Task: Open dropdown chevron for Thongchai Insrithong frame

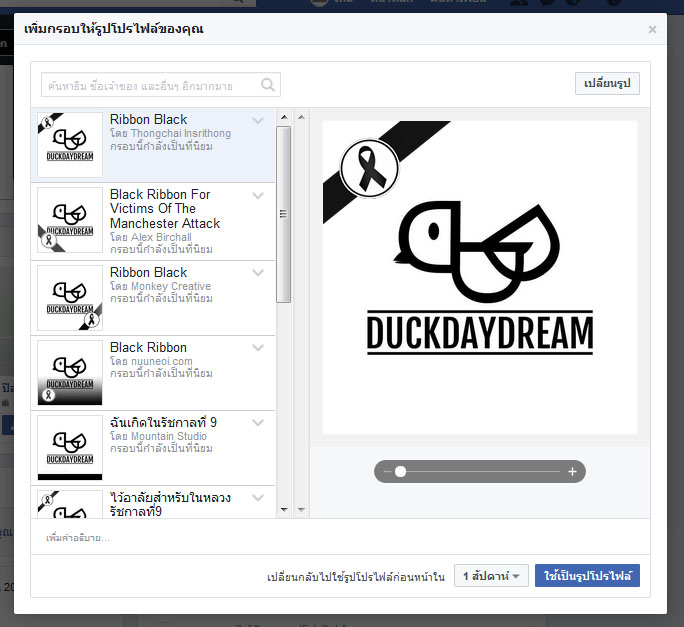Action: coord(258,120)
